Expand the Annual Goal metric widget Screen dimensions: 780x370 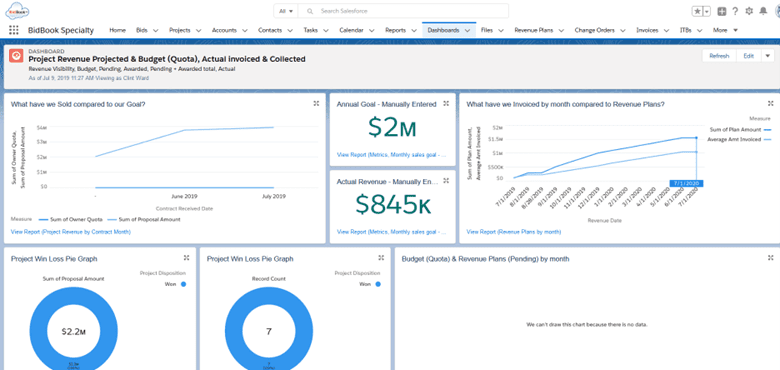click(x=446, y=103)
